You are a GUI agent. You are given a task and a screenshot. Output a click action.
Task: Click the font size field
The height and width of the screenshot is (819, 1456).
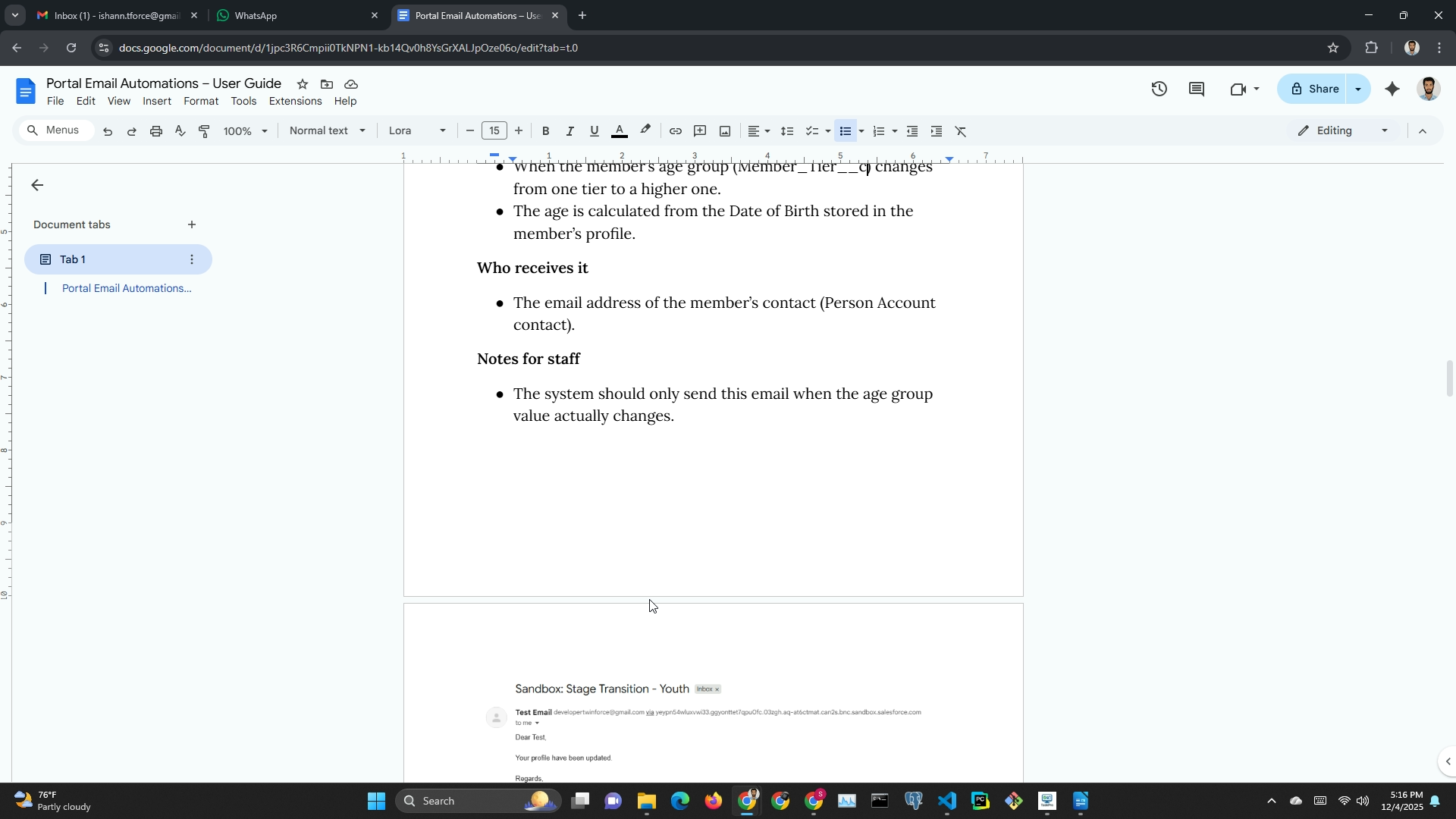pyautogui.click(x=494, y=131)
